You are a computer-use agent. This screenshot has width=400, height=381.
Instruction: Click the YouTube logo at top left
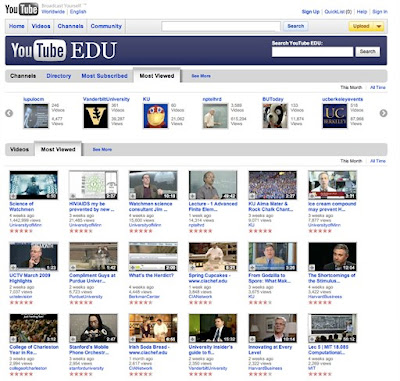[x=22, y=9]
